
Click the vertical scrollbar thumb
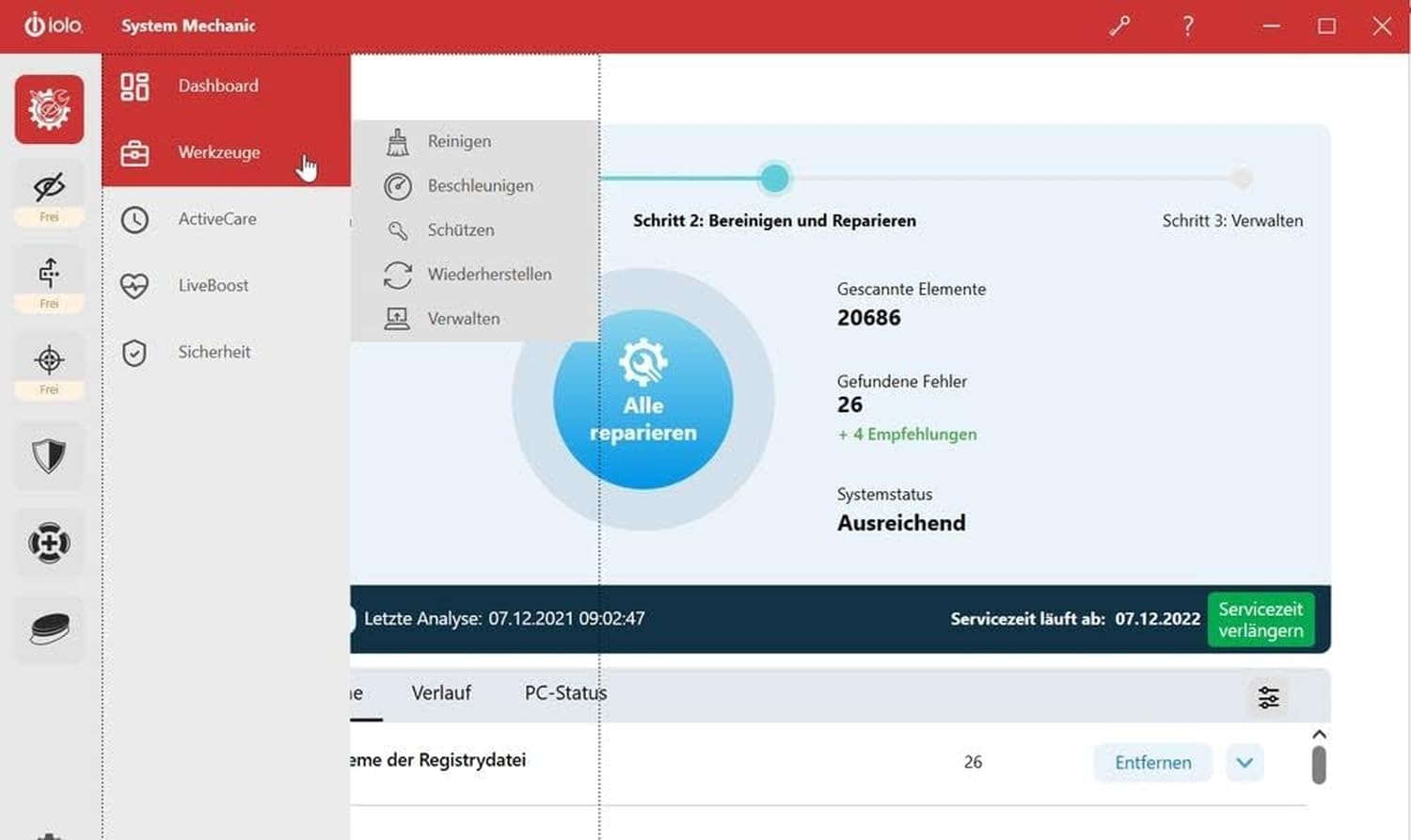1319,765
